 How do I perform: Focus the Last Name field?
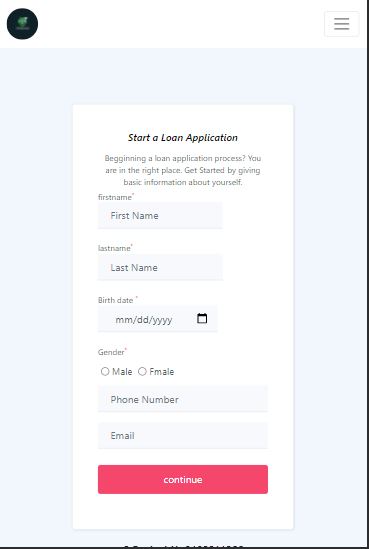pos(160,267)
